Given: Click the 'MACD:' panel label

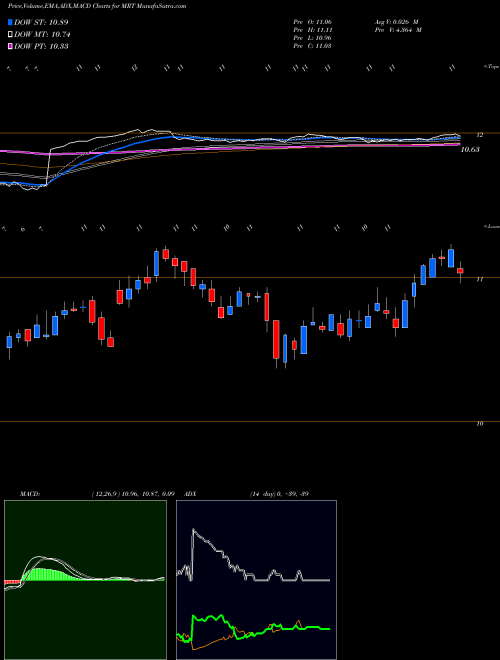Looking at the screenshot, I should point(30,493).
